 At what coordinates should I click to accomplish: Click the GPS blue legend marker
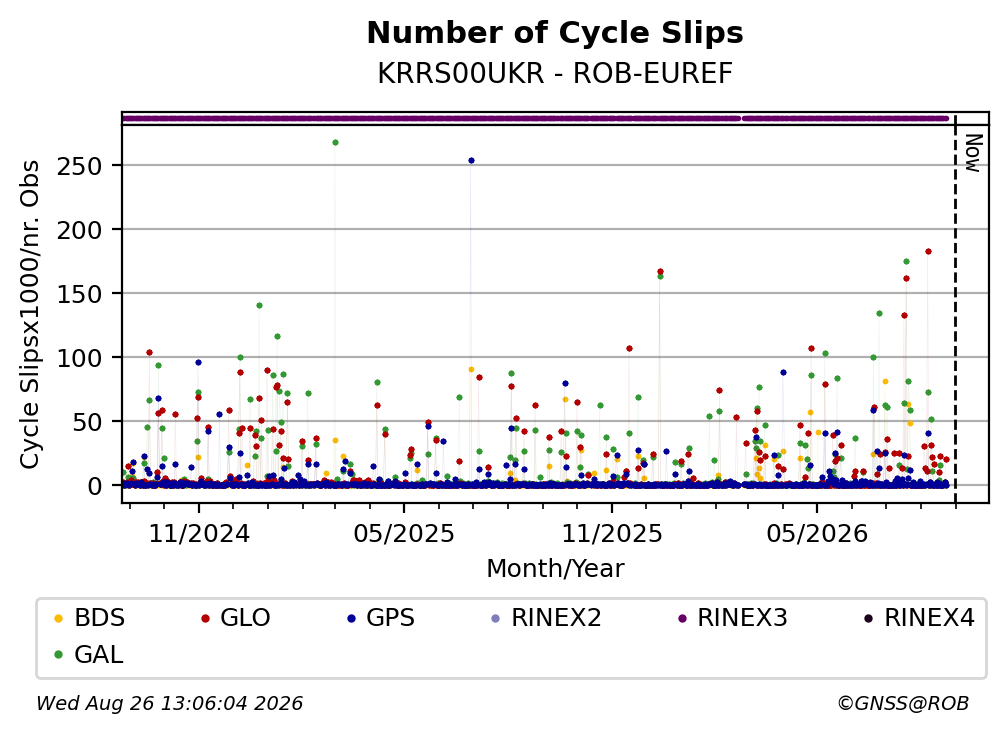click(x=351, y=618)
